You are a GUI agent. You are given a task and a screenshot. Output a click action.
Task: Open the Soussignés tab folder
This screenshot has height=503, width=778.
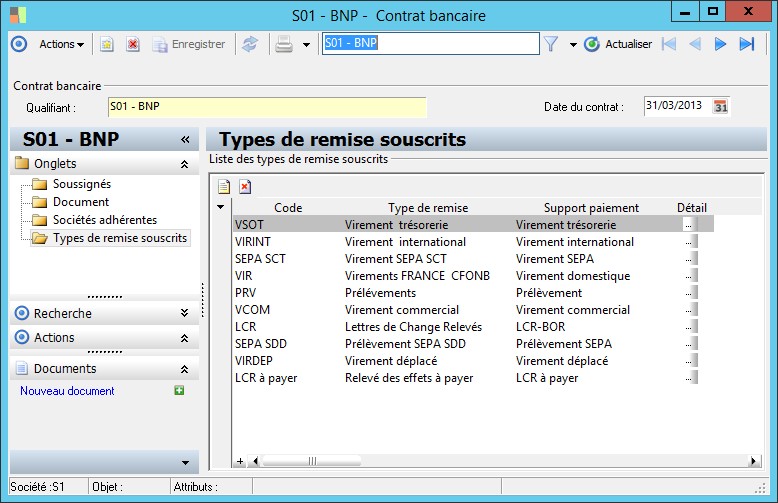[81, 184]
